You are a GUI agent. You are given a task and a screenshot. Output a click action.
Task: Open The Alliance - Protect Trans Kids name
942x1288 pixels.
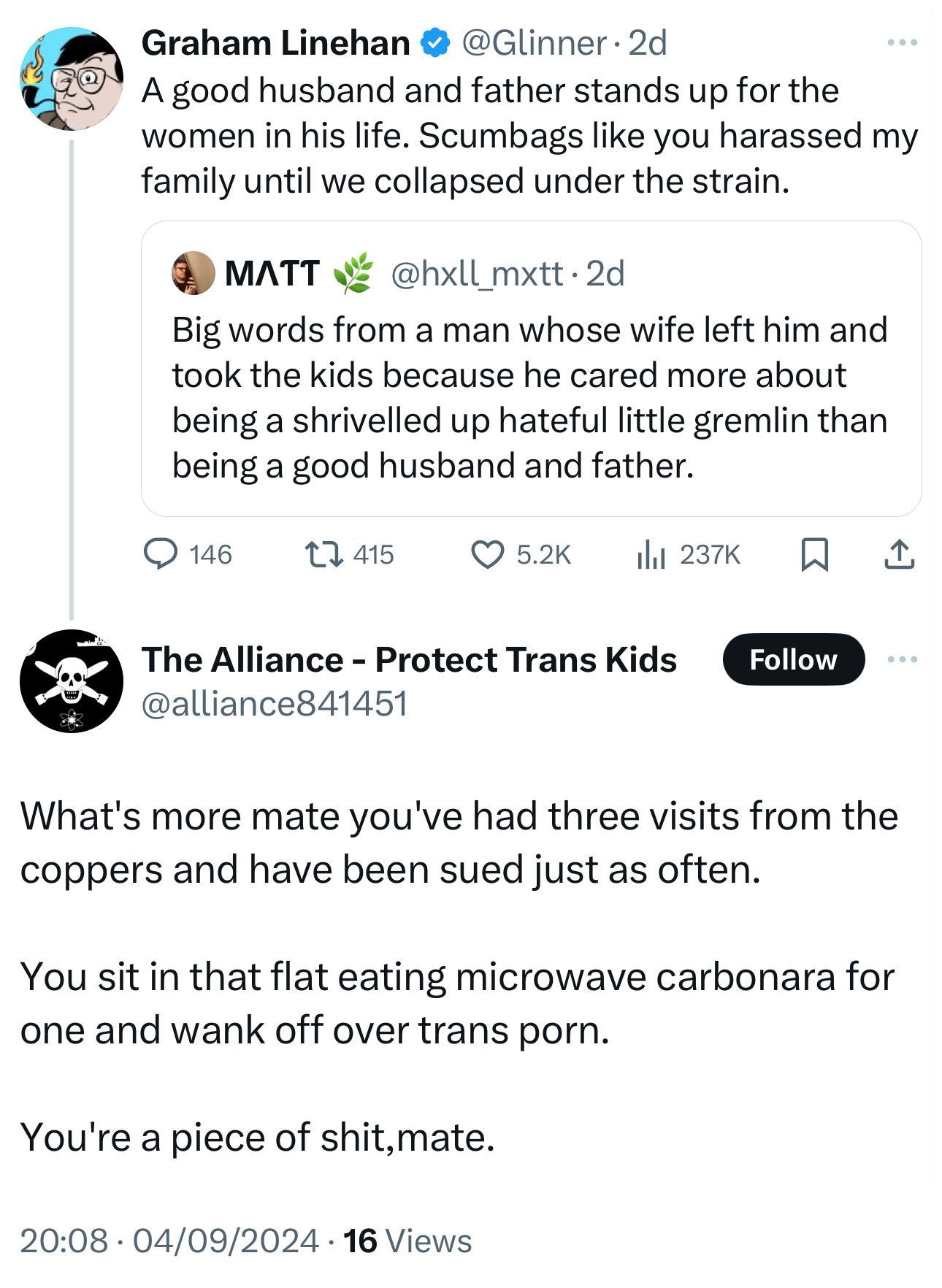click(x=409, y=659)
